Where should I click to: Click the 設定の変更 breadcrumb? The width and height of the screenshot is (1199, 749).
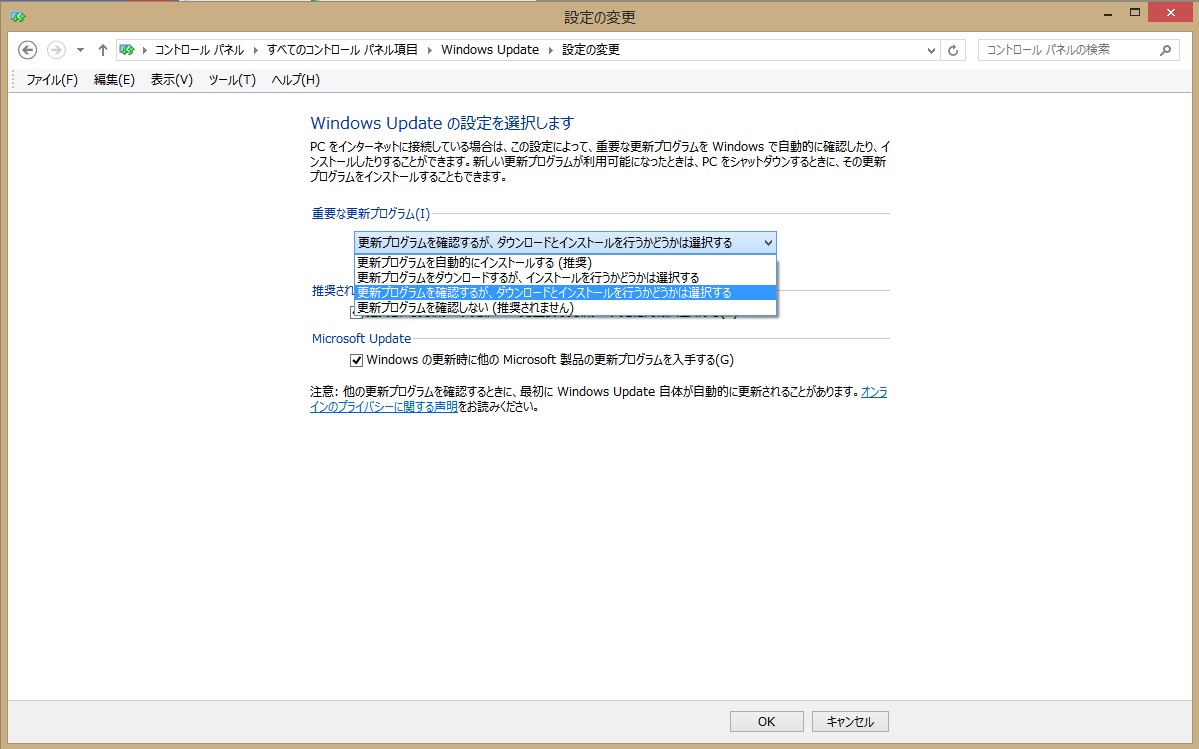click(x=591, y=50)
